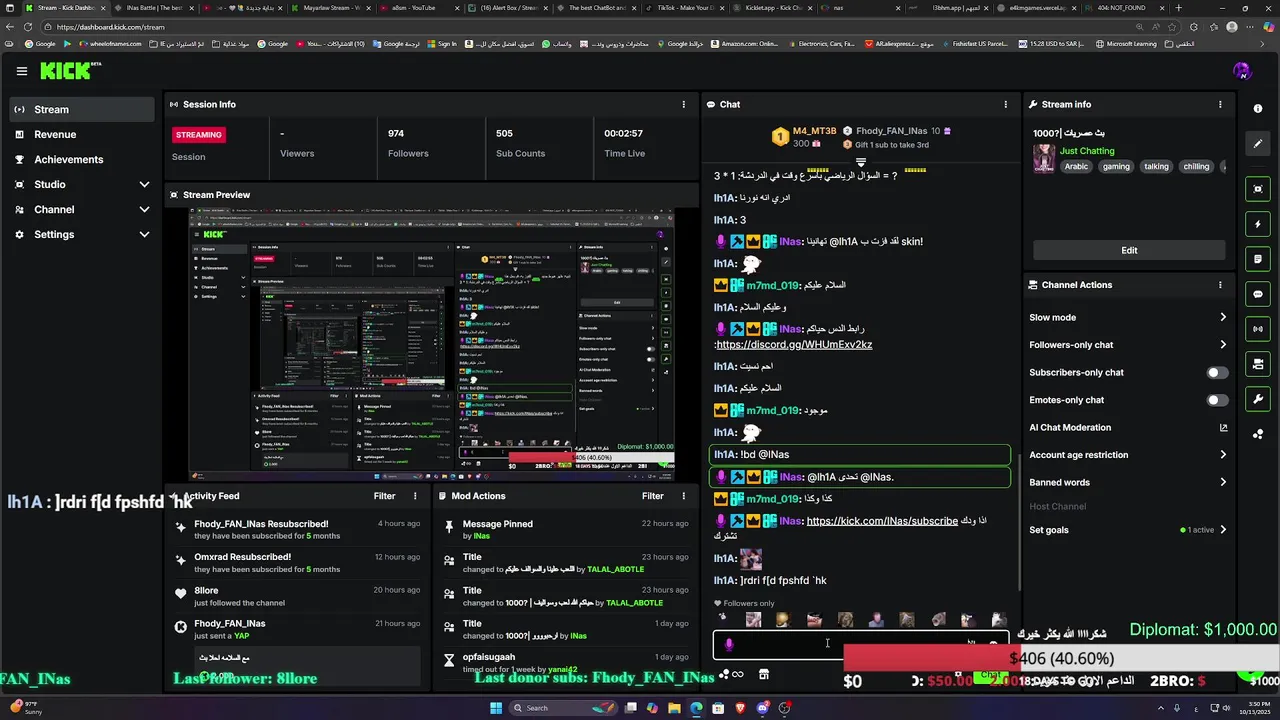Click the info icon in right toolbar
Image resolution: width=1280 pixels, height=720 pixels.
[1258, 109]
